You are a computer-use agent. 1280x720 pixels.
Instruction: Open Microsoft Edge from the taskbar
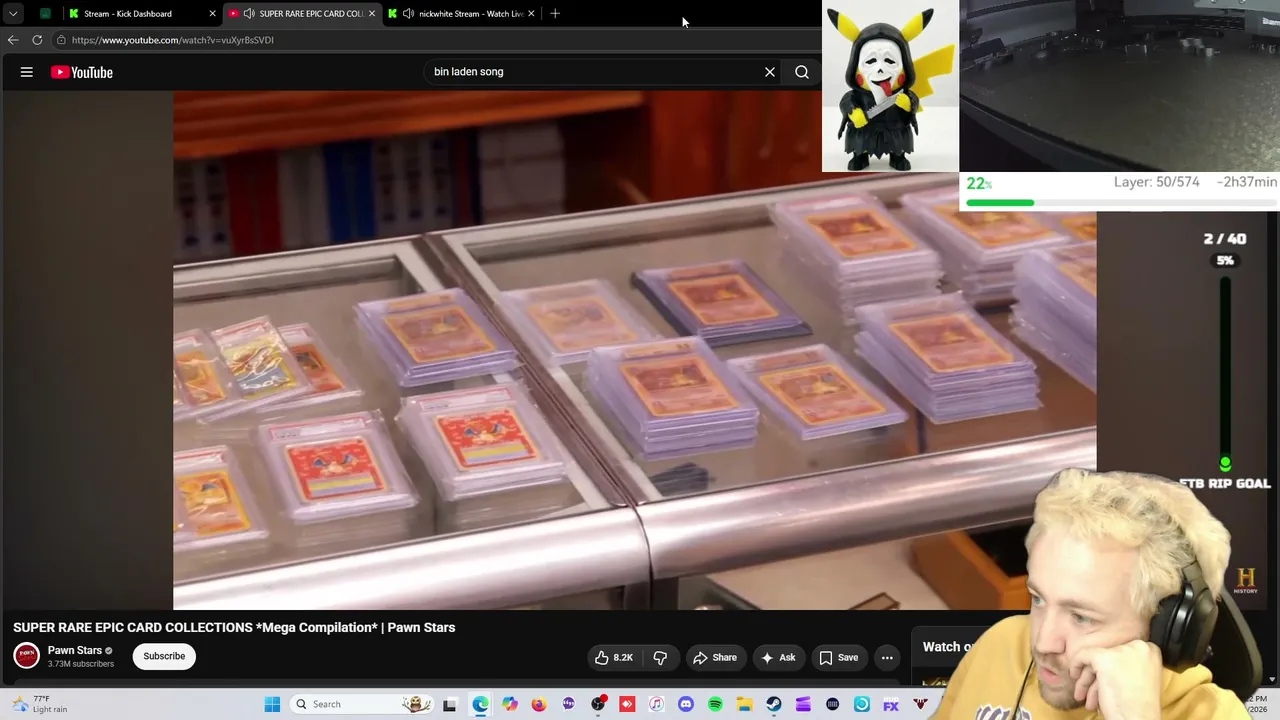481,704
